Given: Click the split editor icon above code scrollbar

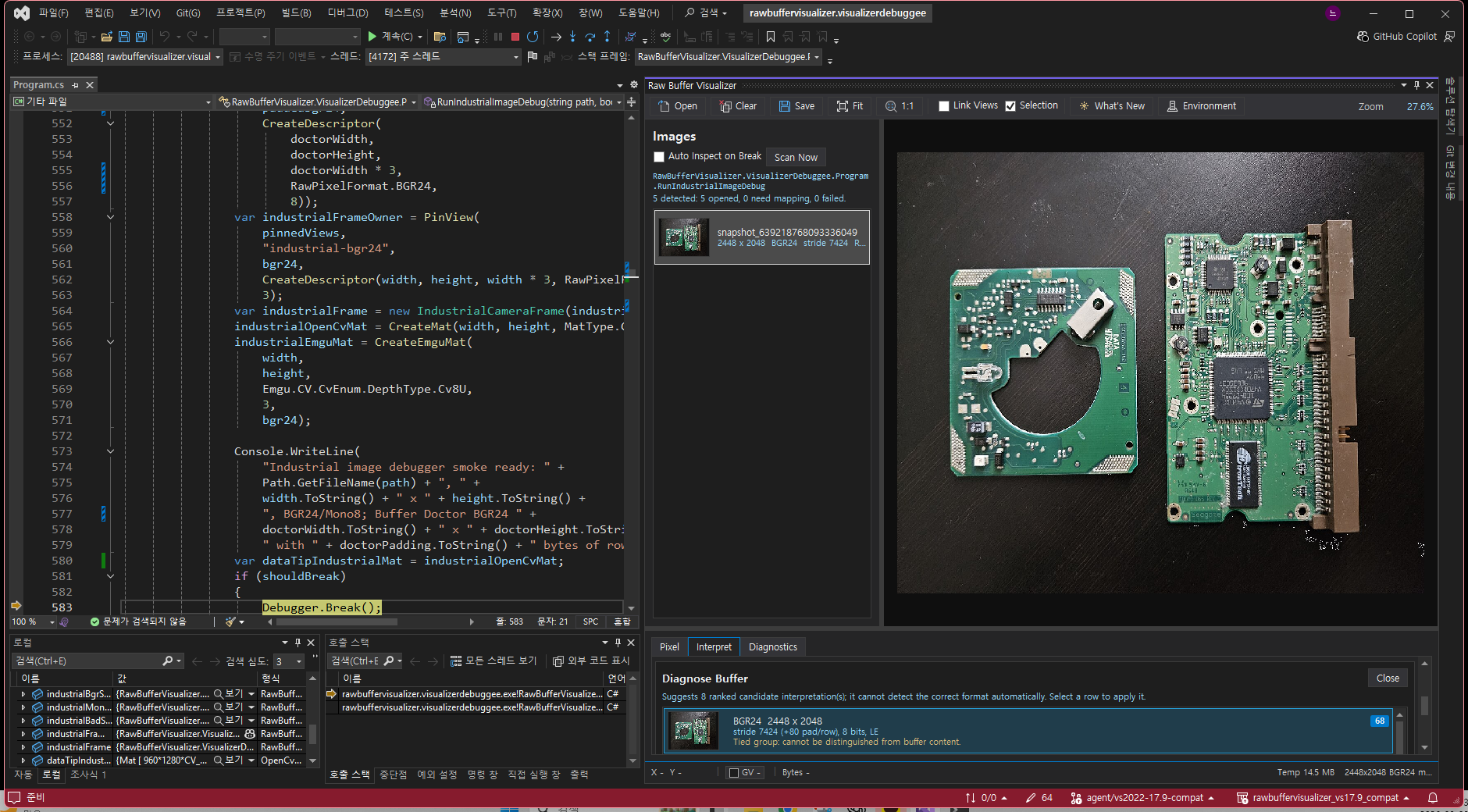Looking at the screenshot, I should 631,102.
